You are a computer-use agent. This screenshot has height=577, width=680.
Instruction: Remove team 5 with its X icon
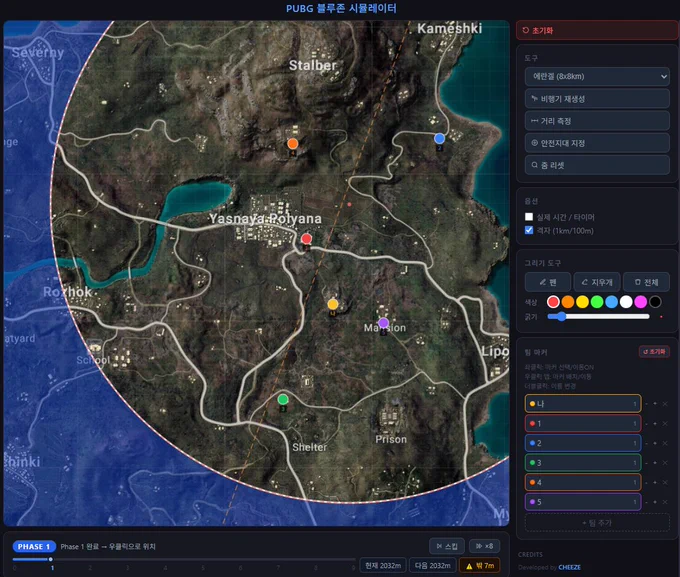(665, 502)
